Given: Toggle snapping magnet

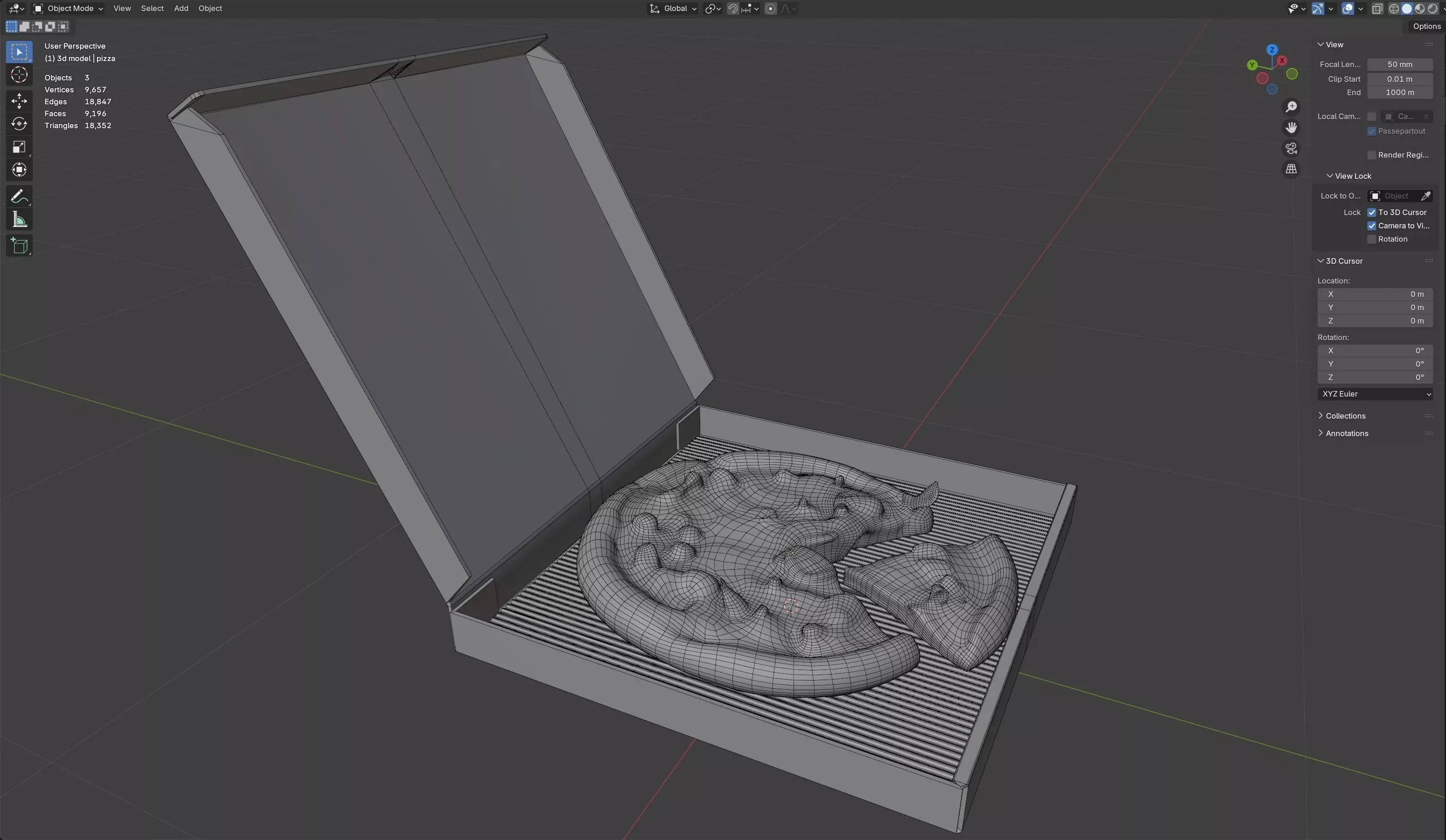Looking at the screenshot, I should 733,9.
